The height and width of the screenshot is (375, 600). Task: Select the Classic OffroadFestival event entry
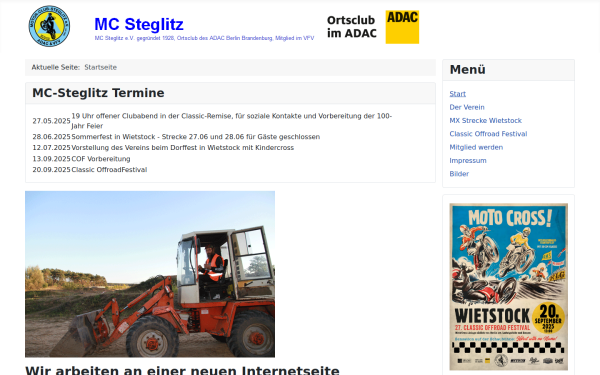point(109,170)
